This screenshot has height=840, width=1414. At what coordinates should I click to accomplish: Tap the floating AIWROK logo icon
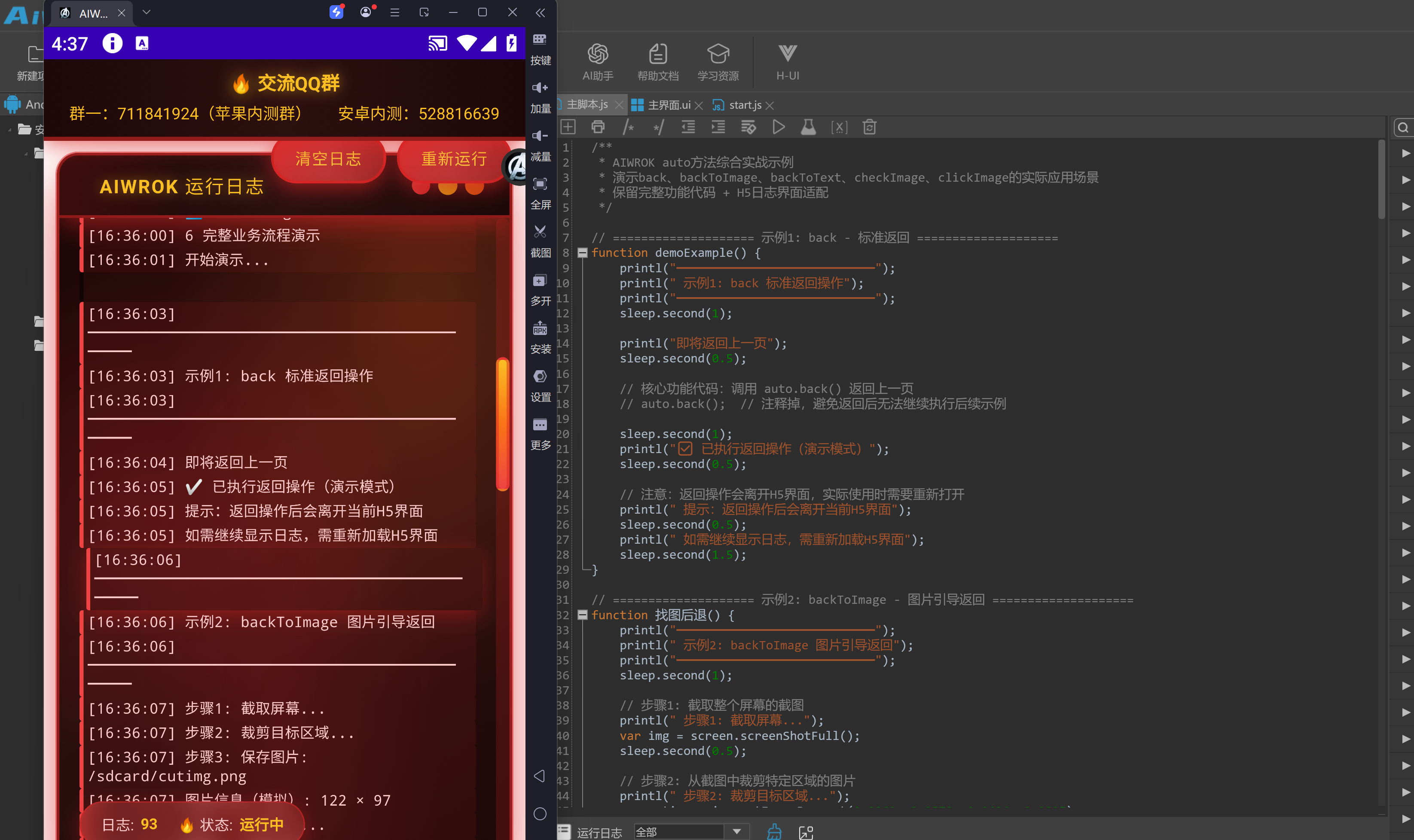(x=515, y=167)
